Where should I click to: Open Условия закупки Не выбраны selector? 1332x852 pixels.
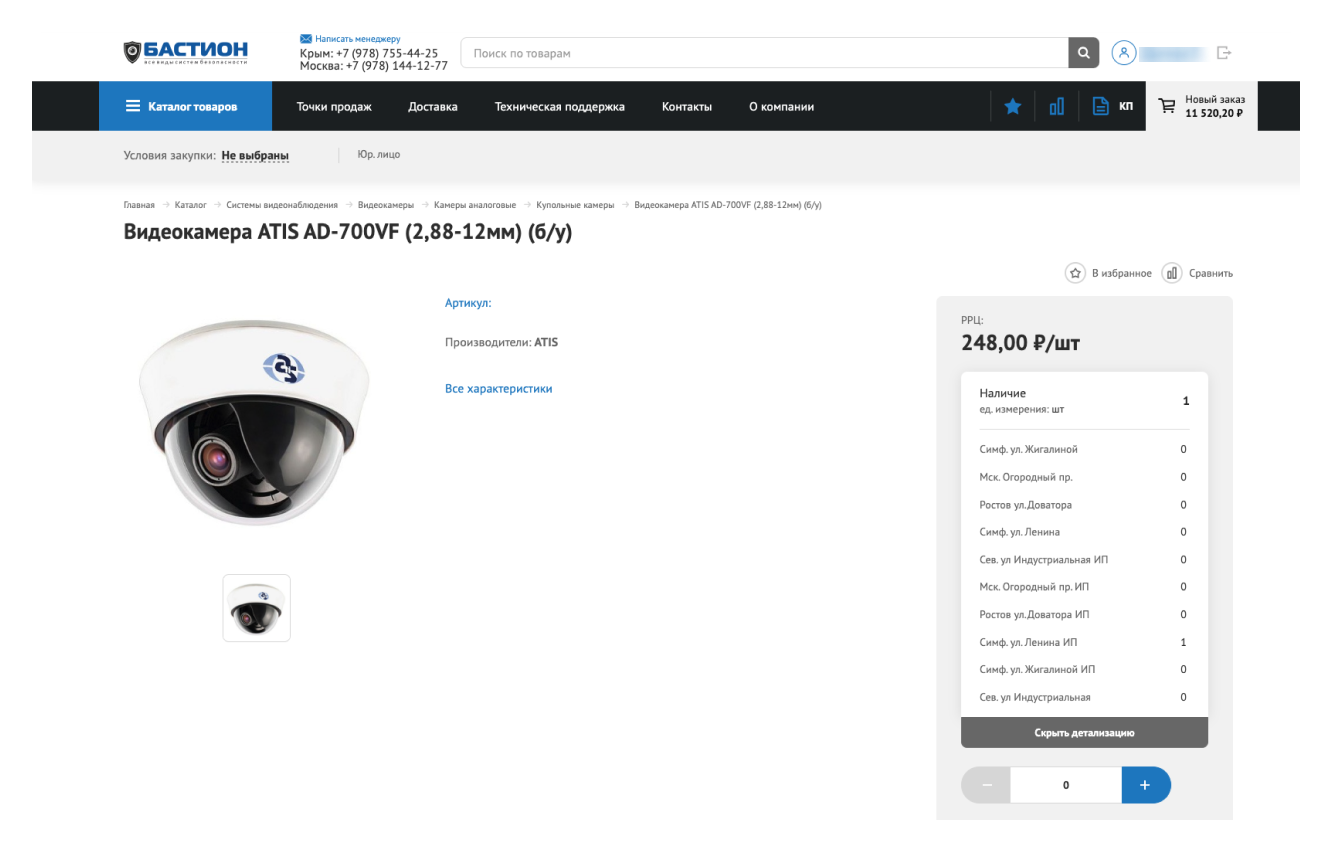[255, 156]
